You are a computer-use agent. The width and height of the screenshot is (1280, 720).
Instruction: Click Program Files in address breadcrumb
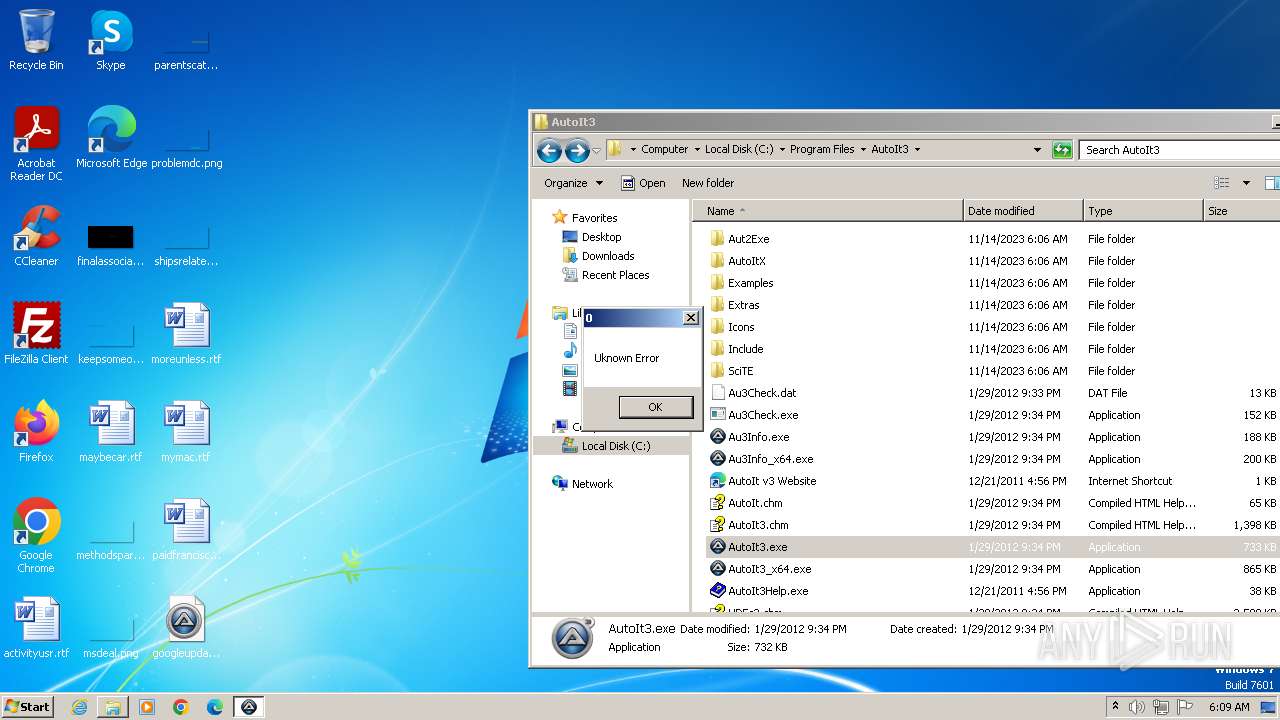click(x=822, y=149)
